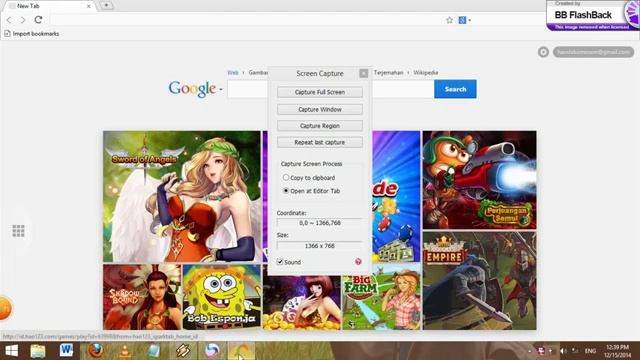Open the yellow striped taskbar icon
This screenshot has width=640, height=360.
(183, 351)
